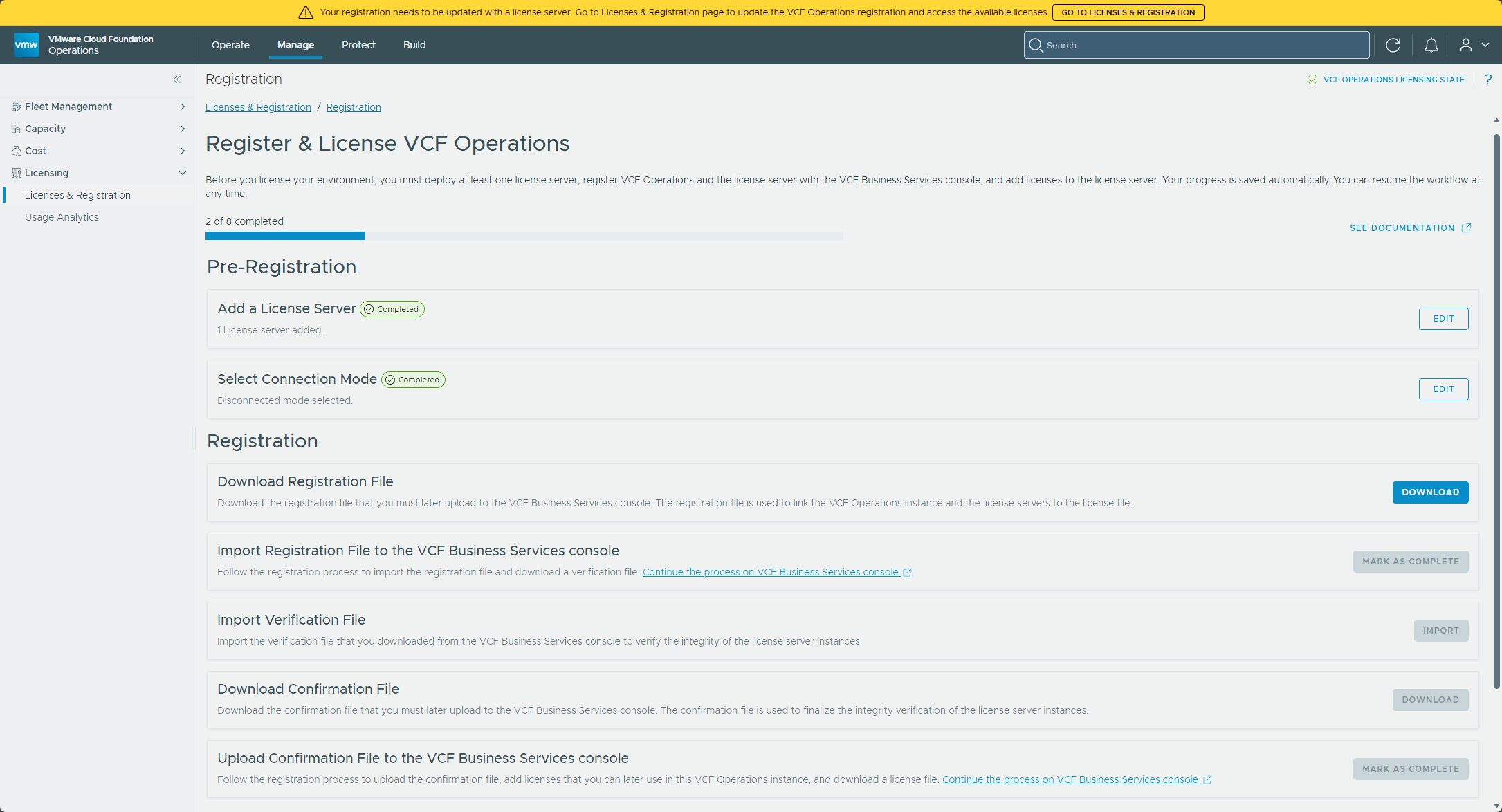Click the Cost sidebar icon
The height and width of the screenshot is (812, 1502).
[17, 151]
